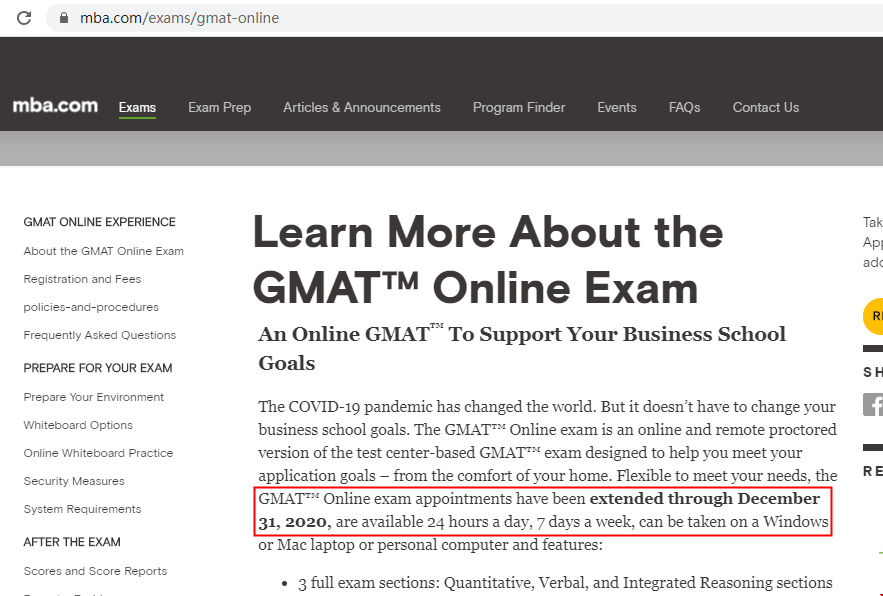Go to Whiteboard Options
Image resolution: width=883 pixels, height=596 pixels.
pyautogui.click(x=78, y=425)
